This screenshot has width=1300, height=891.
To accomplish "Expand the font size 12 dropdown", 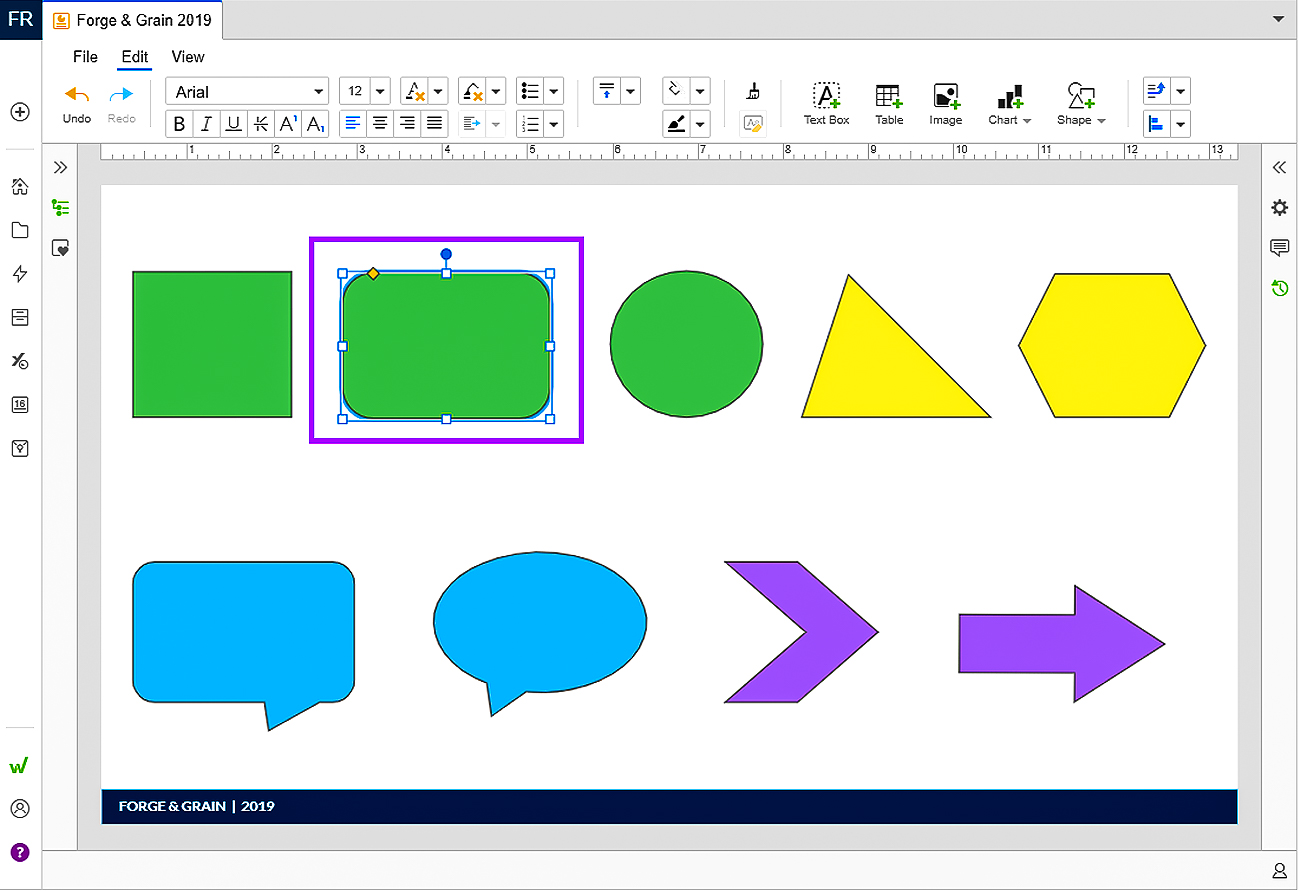I will 379,92.
